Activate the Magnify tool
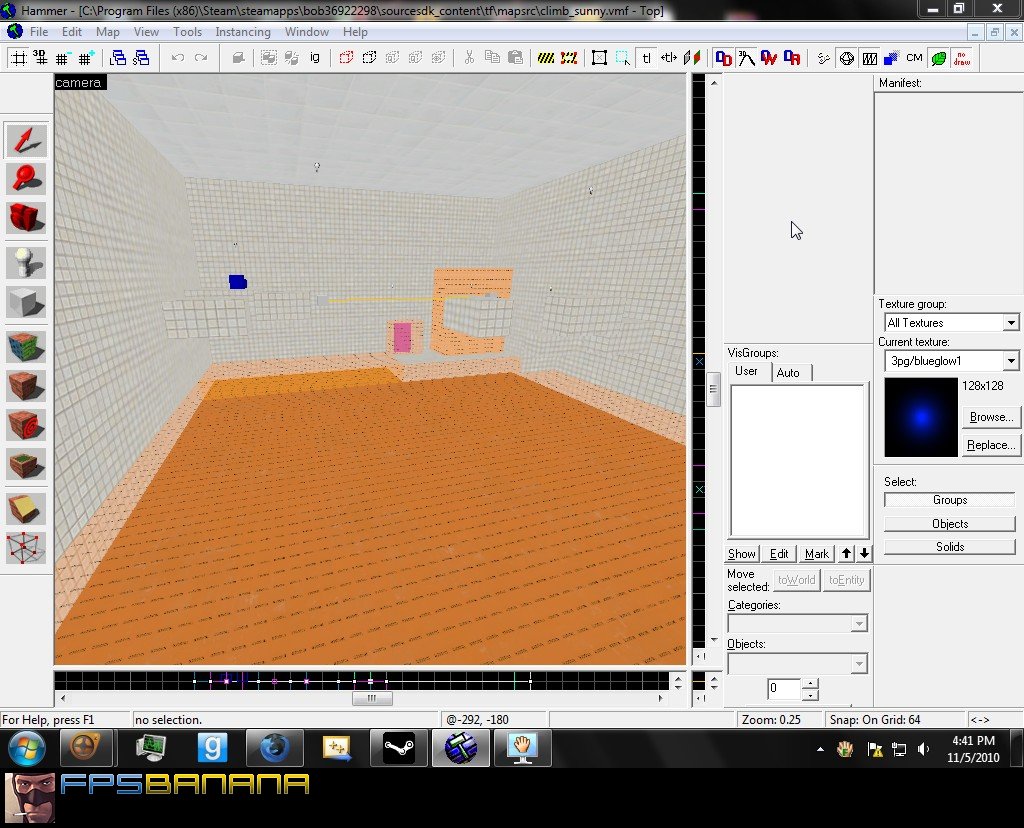The width and height of the screenshot is (1024, 828). tap(26, 179)
